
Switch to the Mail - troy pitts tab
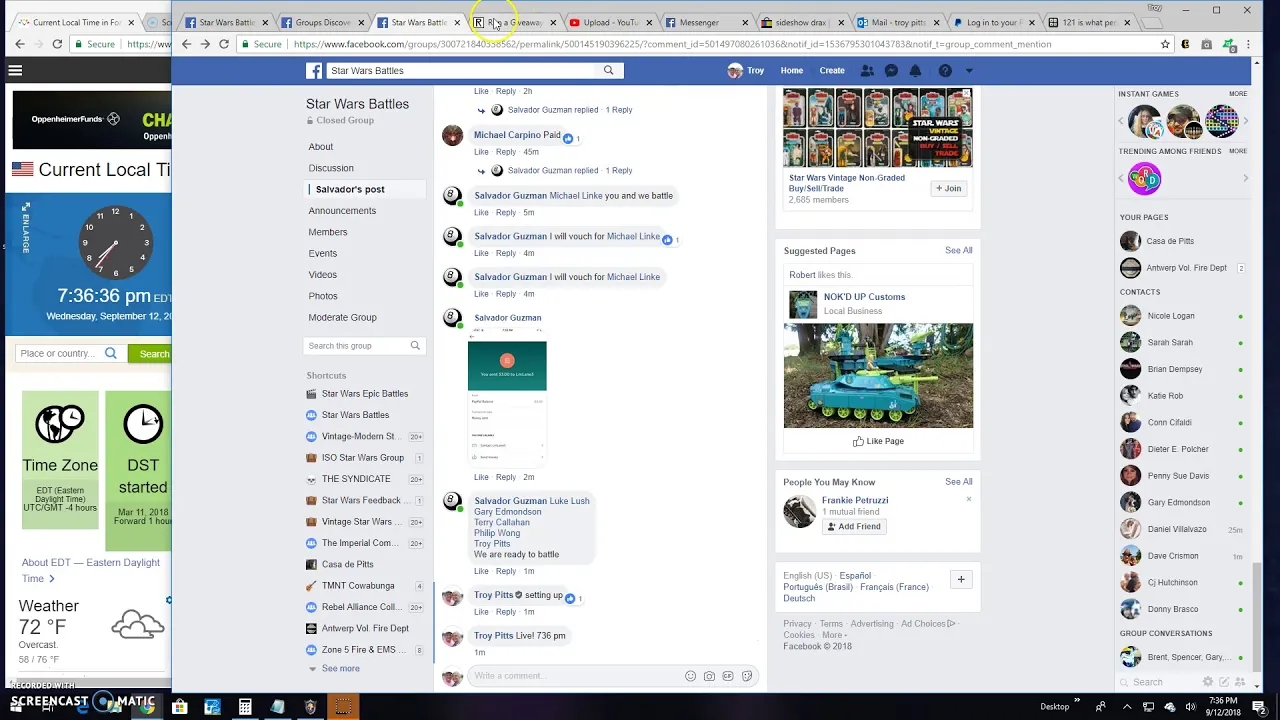(898, 22)
